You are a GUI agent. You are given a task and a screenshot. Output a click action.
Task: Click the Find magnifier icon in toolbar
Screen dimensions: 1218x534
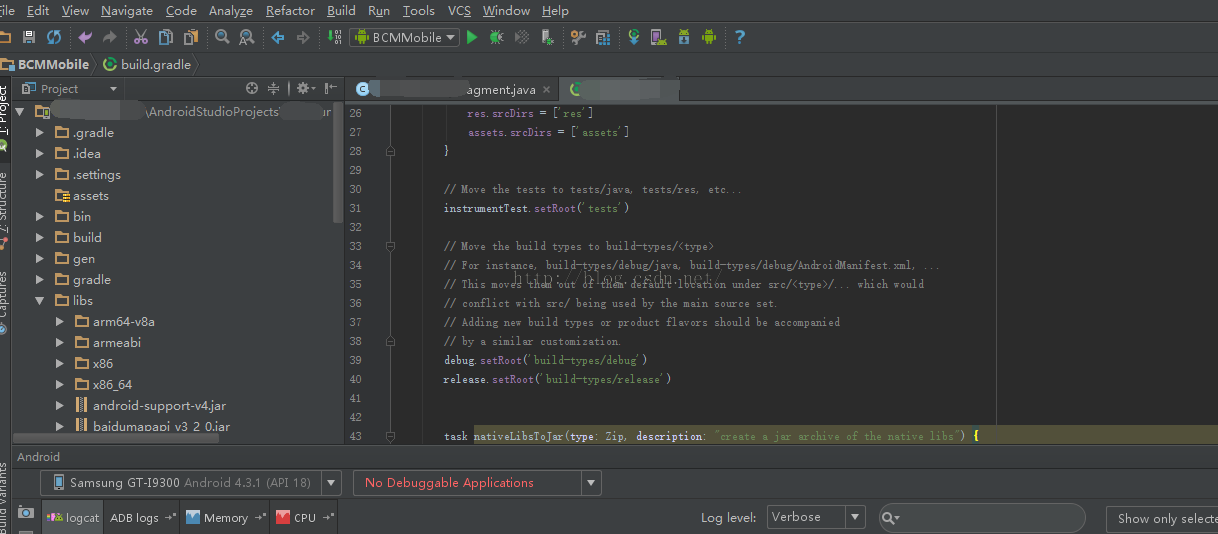point(222,37)
